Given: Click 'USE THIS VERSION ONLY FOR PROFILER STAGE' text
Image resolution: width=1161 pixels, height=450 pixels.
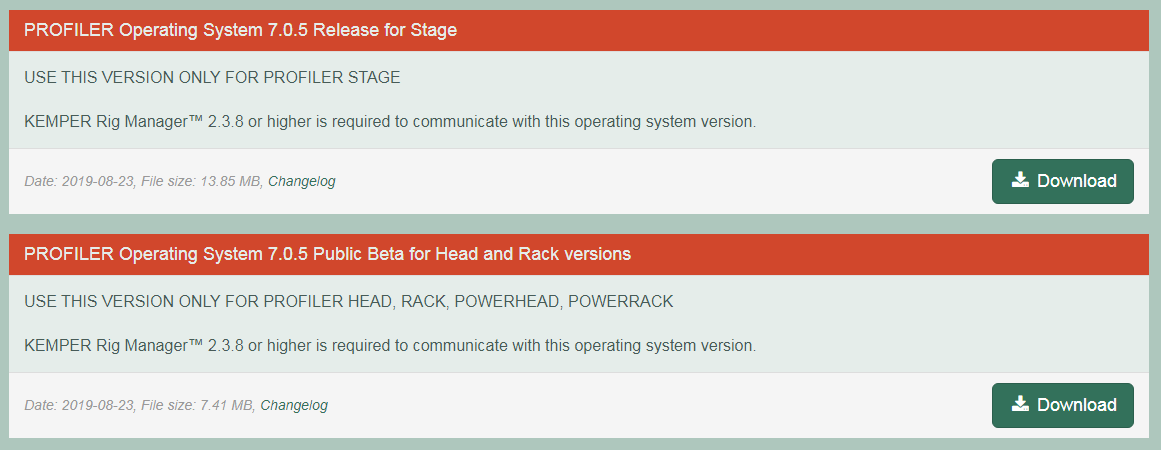Looking at the screenshot, I should click(x=213, y=78).
